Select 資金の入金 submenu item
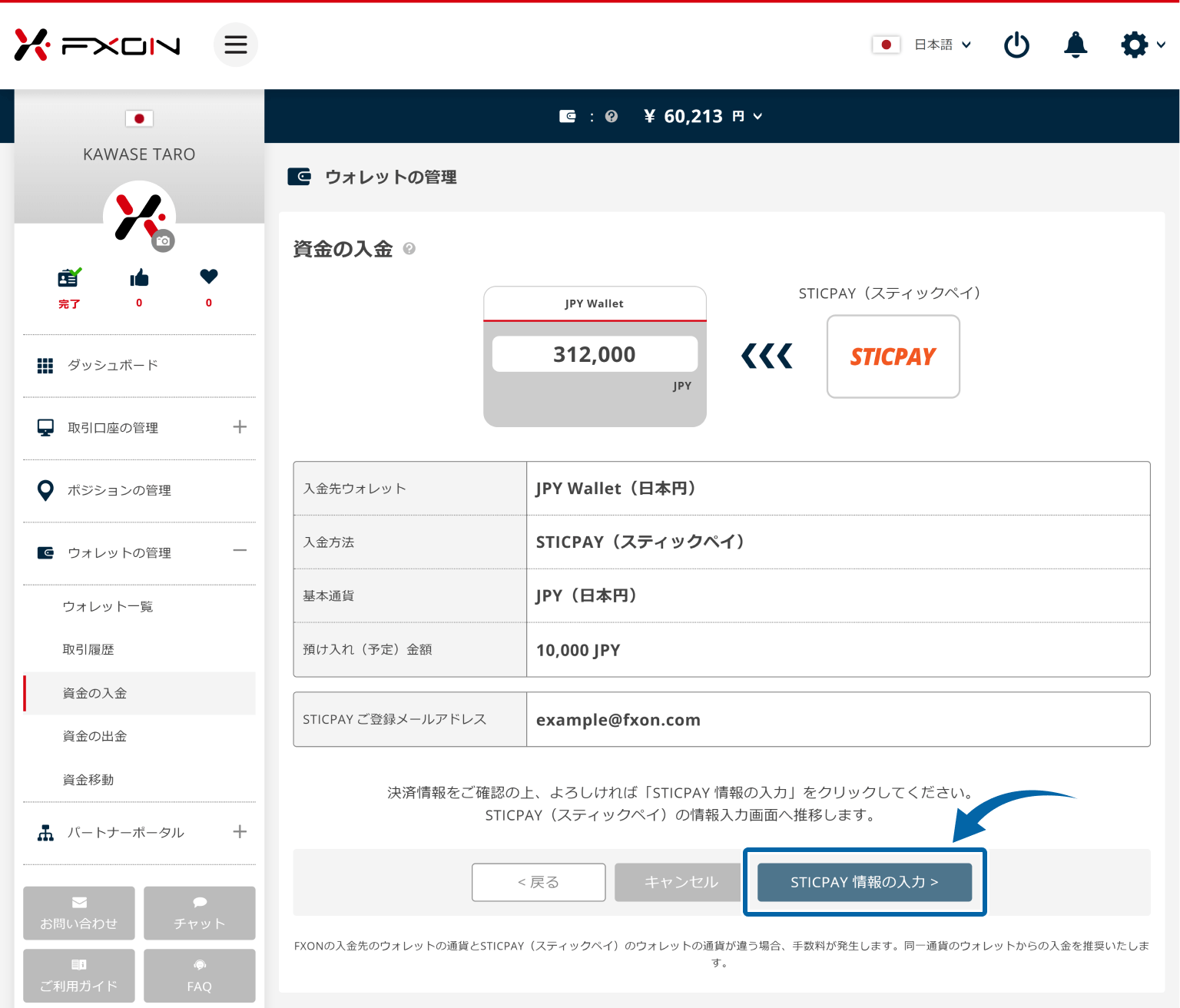The height and width of the screenshot is (1008, 1180). (139, 694)
